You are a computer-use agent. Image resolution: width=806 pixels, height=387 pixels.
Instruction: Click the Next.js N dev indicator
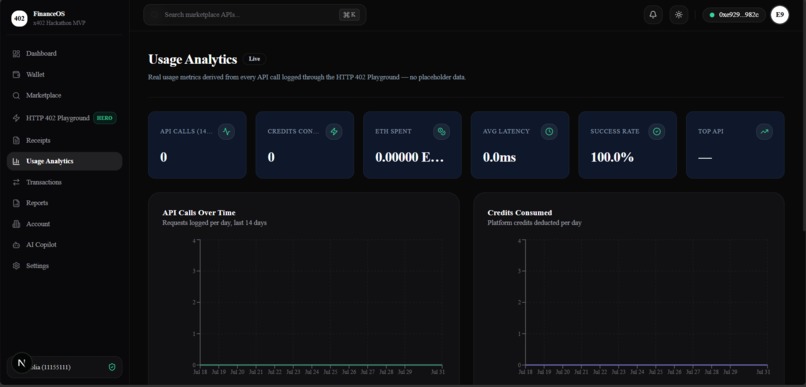pos(22,363)
